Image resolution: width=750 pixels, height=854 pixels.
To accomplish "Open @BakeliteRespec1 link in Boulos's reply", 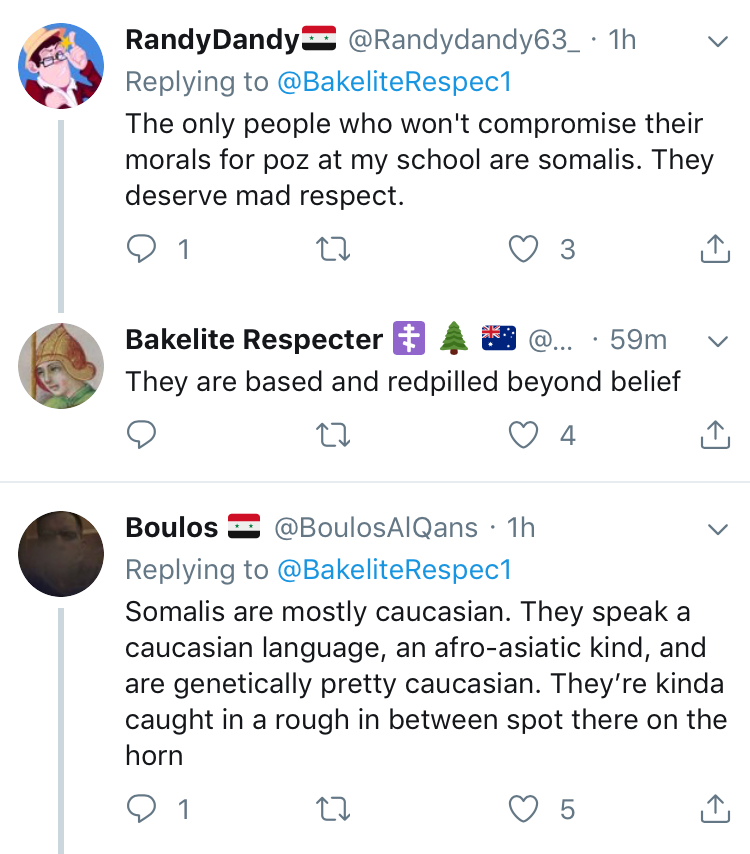I will 395,570.
